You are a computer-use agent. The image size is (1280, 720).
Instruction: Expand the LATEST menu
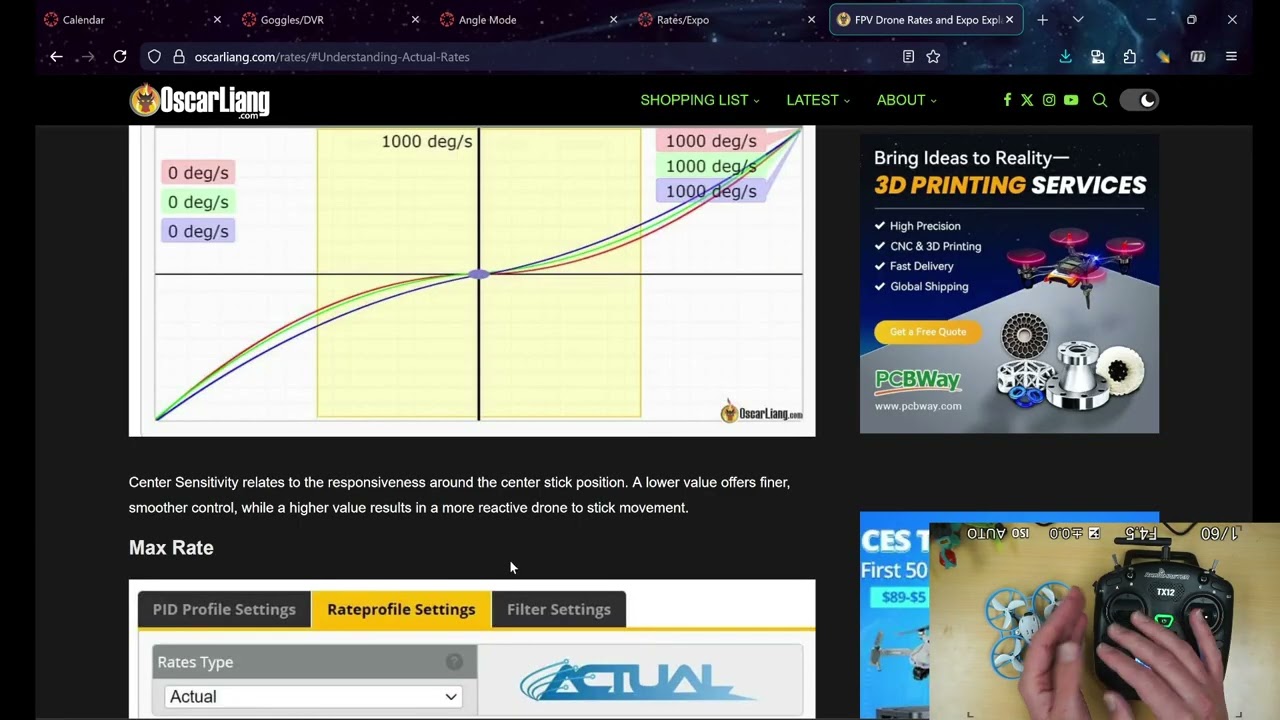[x=818, y=100]
